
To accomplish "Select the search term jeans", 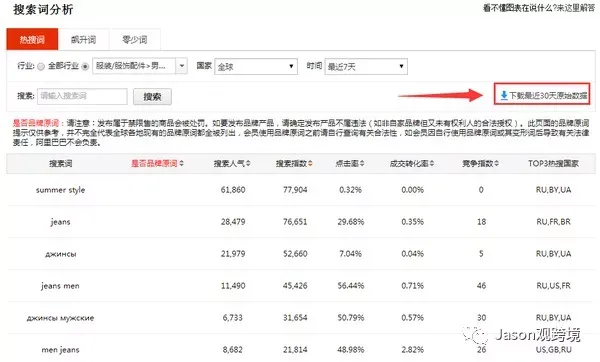I will [x=60, y=222].
